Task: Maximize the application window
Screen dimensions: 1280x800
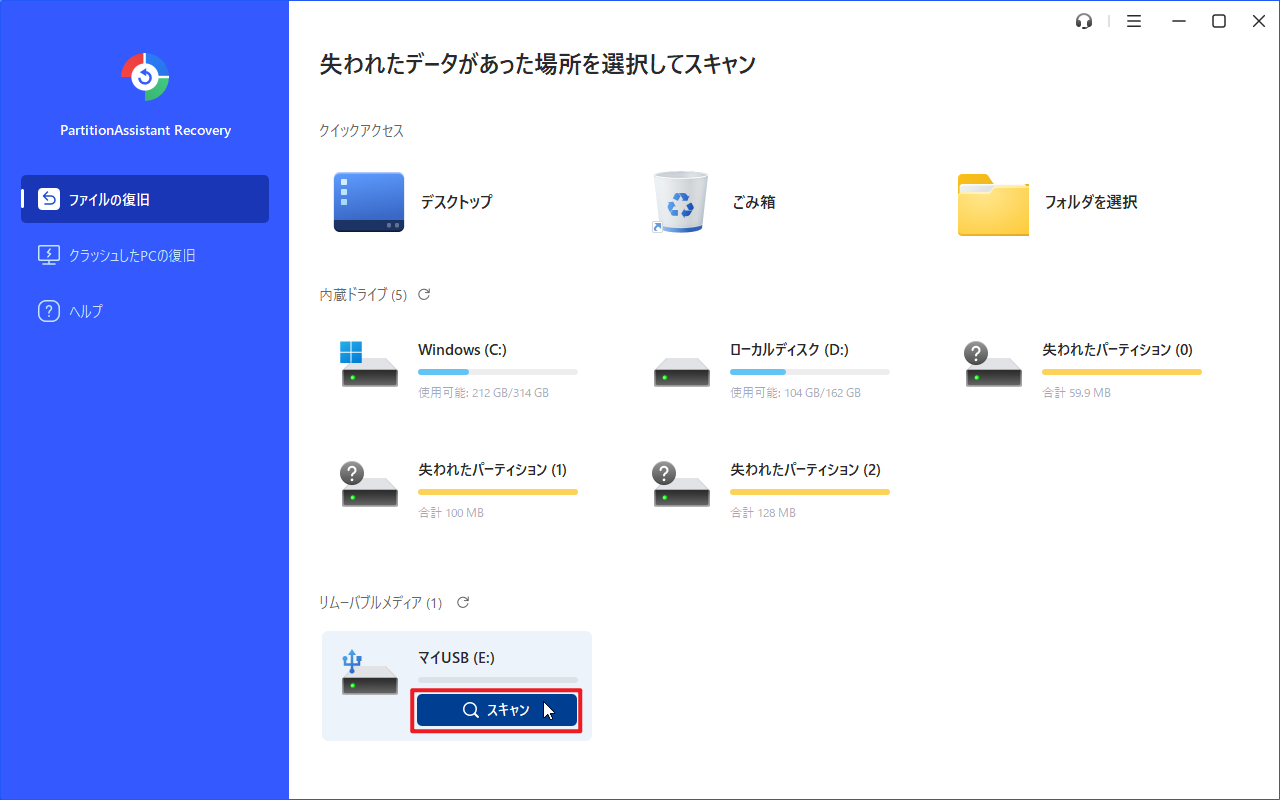Action: tap(1219, 21)
